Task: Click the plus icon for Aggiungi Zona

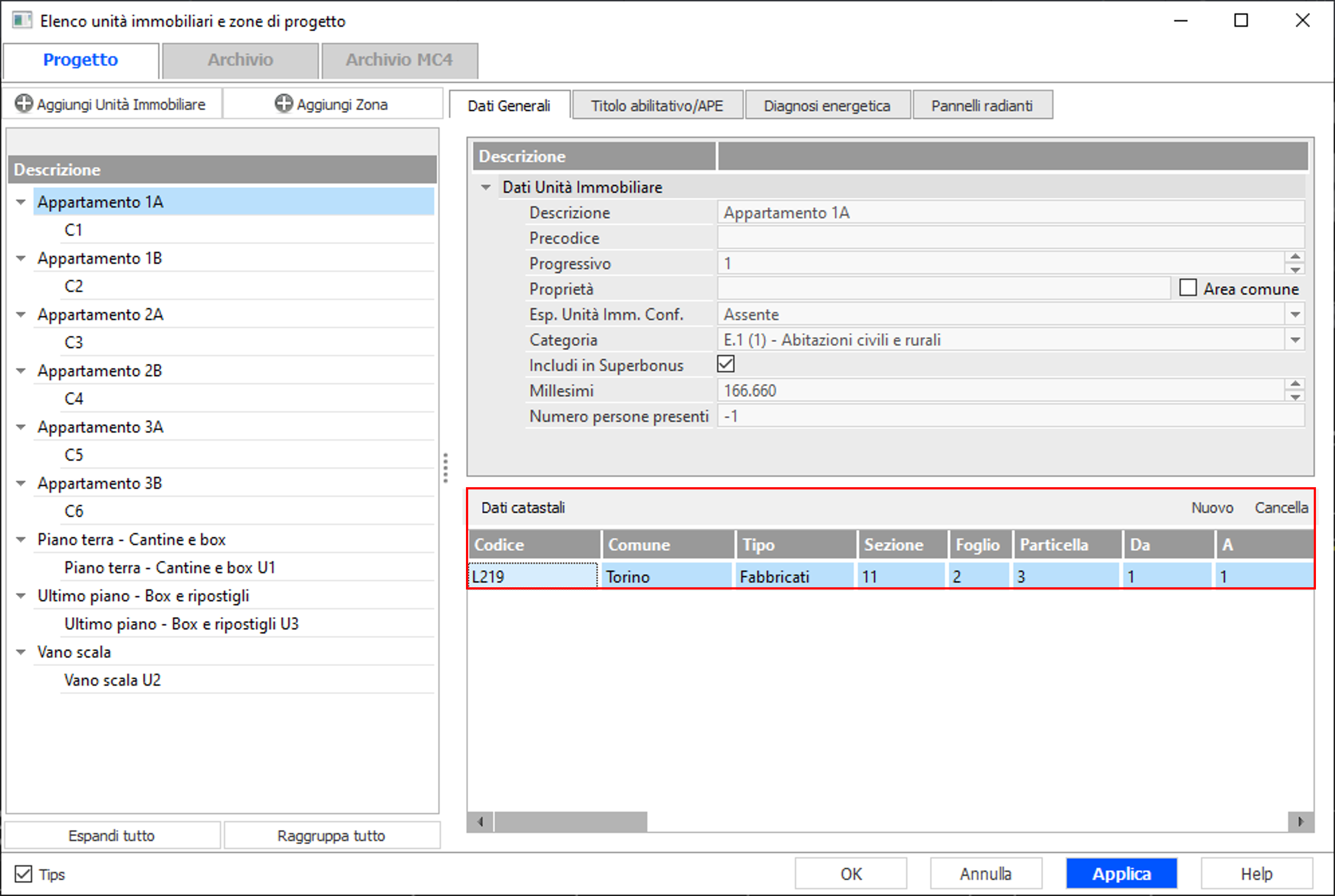Action: tap(283, 104)
